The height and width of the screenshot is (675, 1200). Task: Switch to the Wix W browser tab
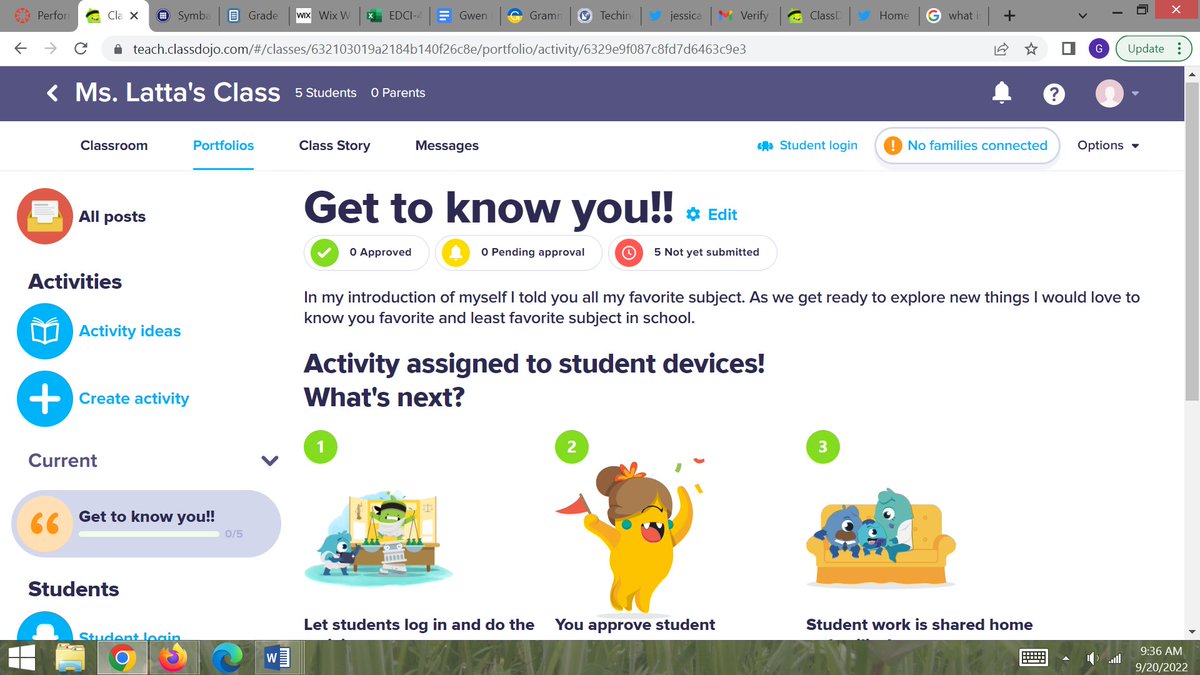click(x=323, y=16)
